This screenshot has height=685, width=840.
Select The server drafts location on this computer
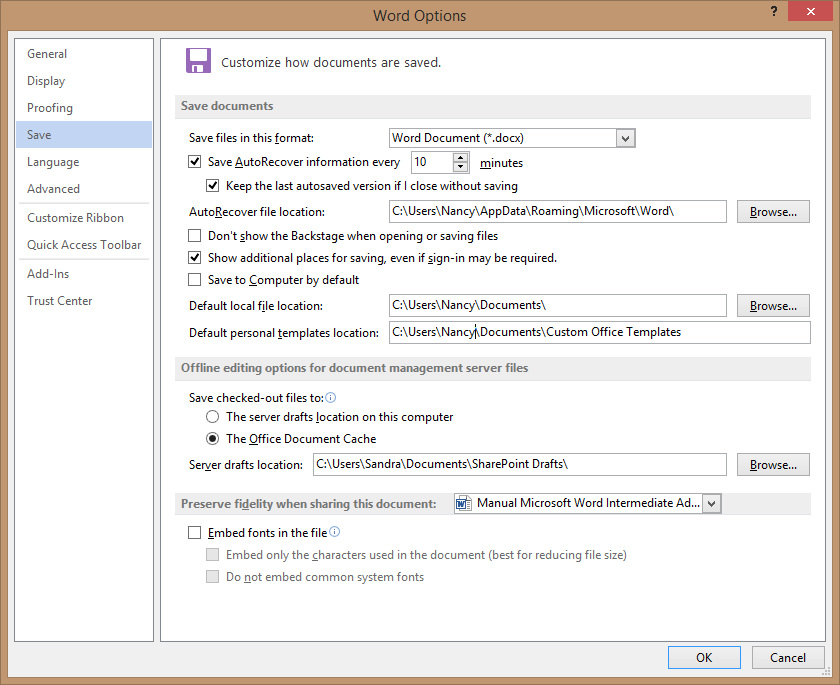coord(211,417)
